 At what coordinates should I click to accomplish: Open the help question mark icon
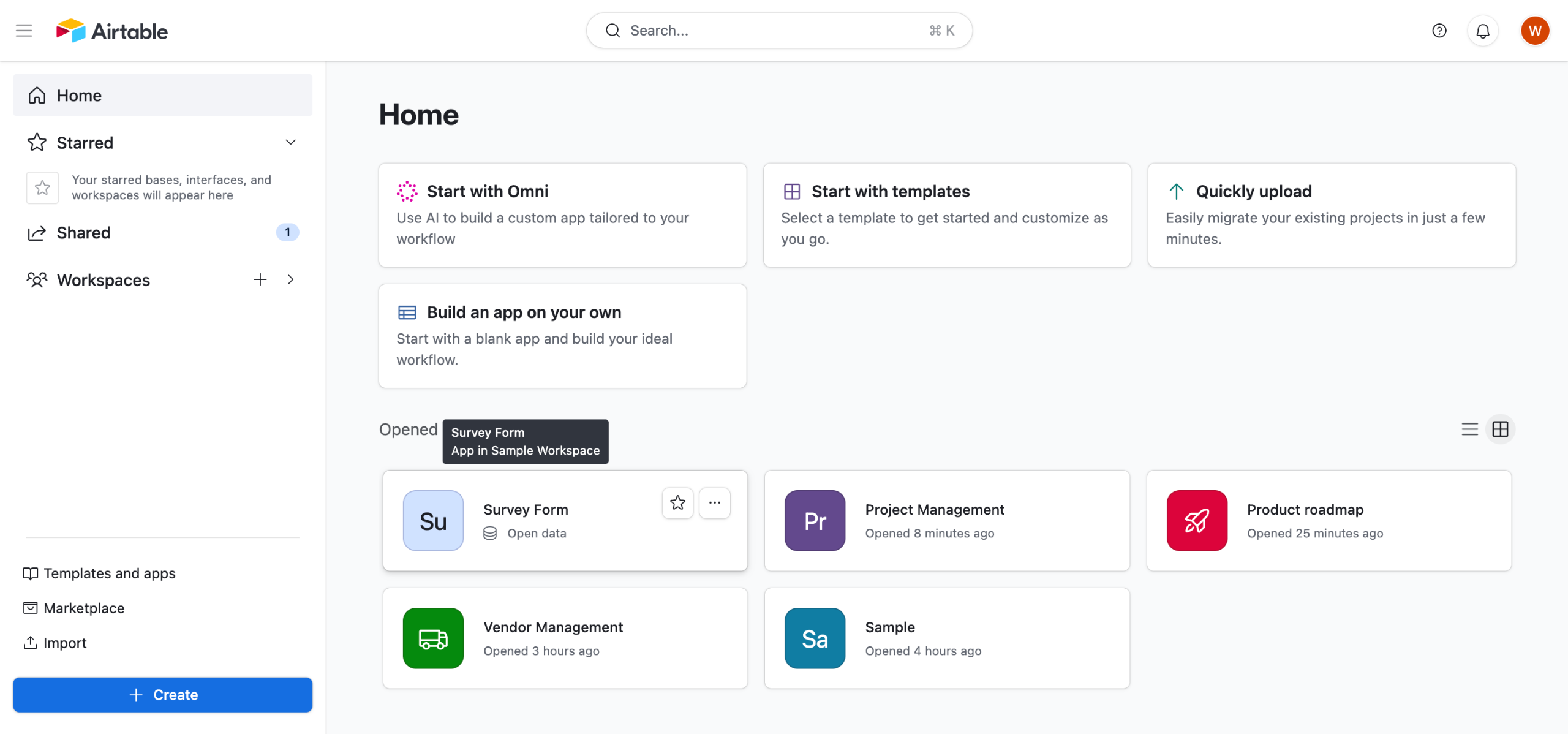click(x=1439, y=31)
